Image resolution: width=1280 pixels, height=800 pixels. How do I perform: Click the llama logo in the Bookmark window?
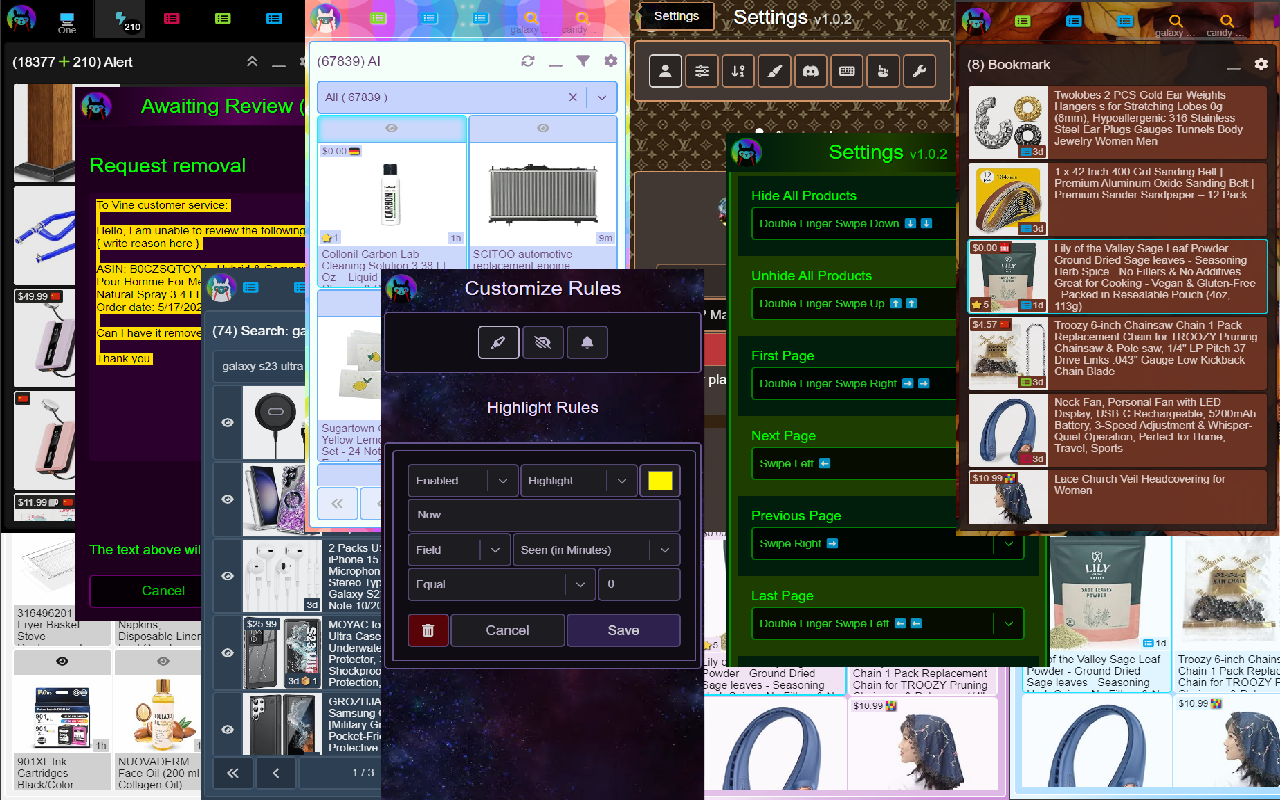click(977, 19)
